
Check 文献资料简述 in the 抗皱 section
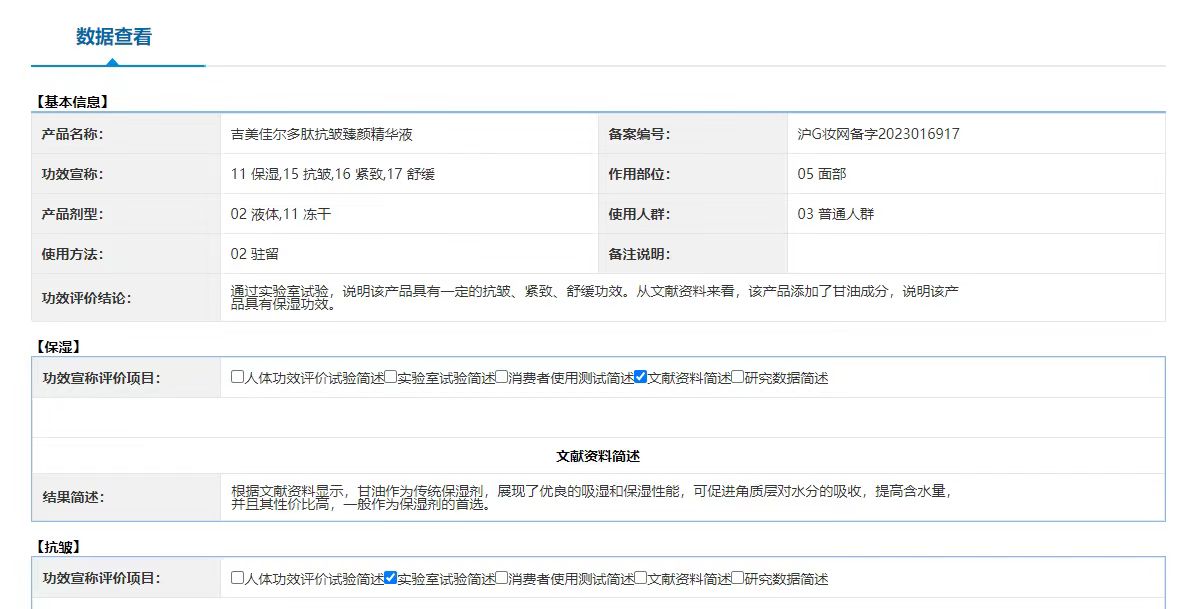pyautogui.click(x=641, y=577)
